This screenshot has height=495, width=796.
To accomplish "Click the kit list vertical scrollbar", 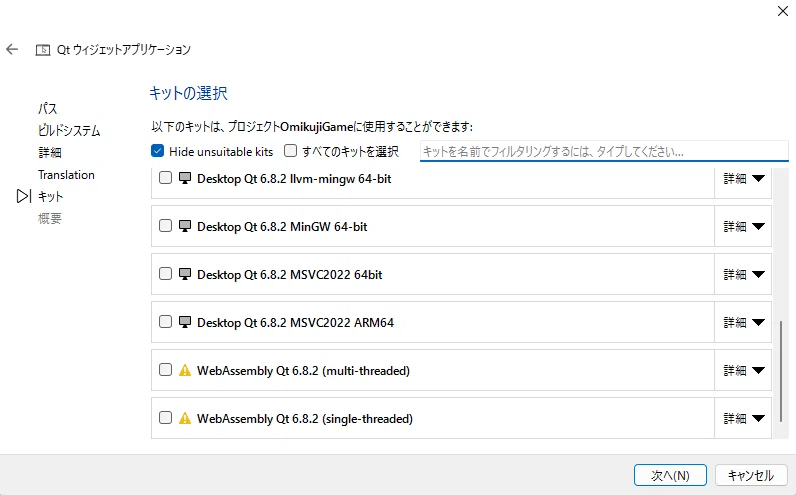I will 781,370.
